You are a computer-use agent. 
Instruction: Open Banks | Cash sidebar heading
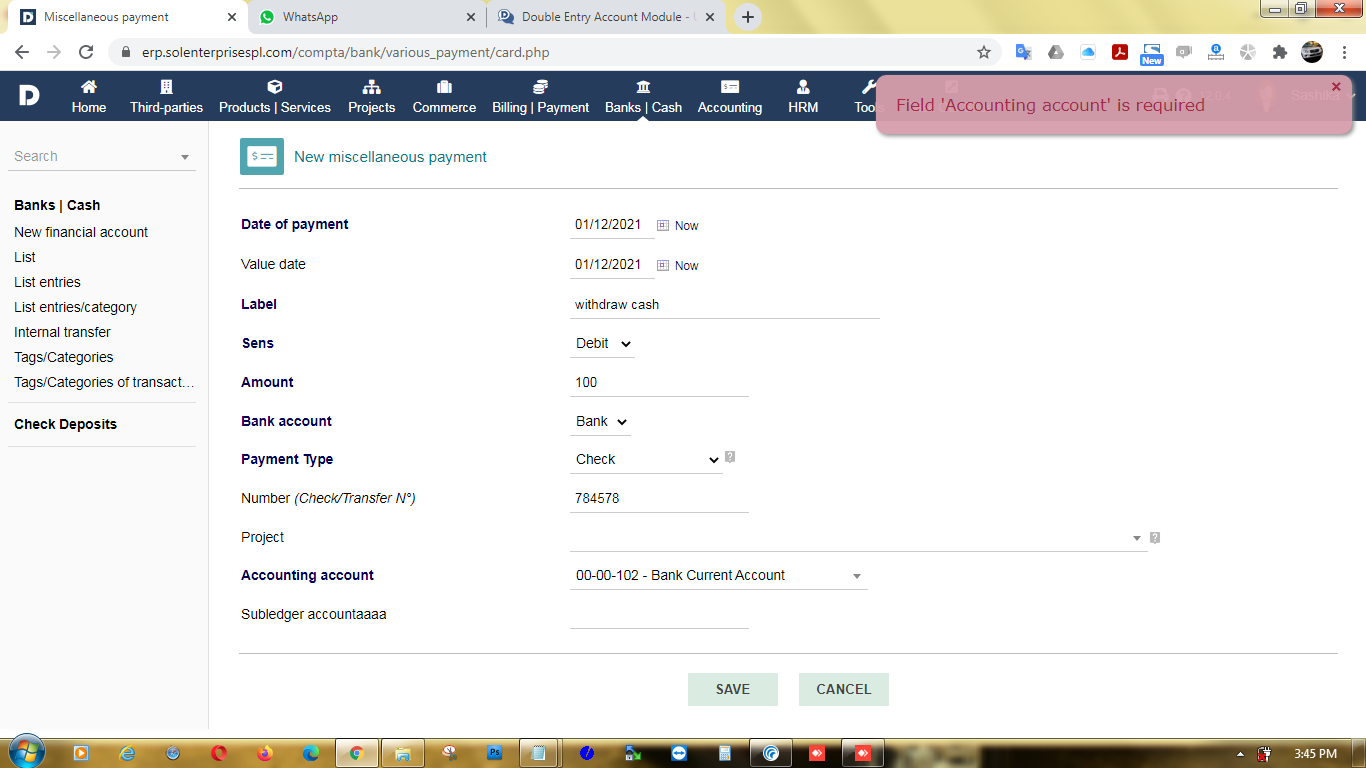tap(57, 205)
